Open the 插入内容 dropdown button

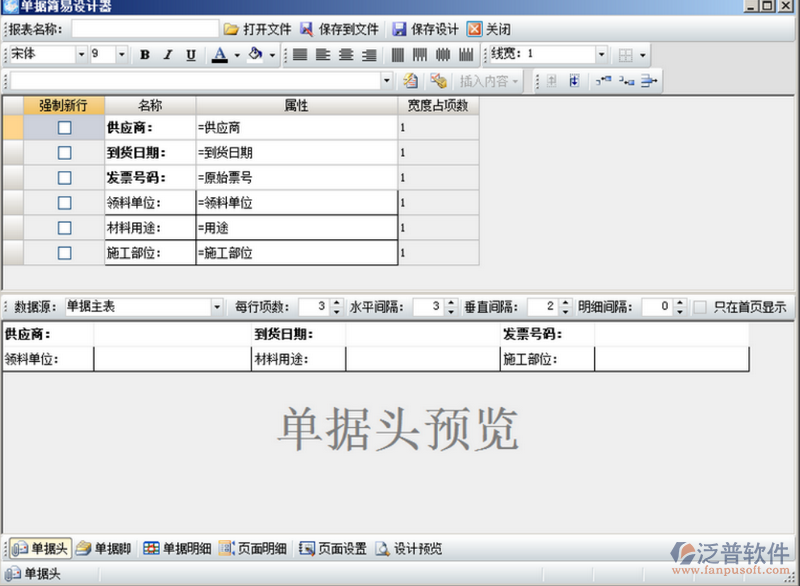tap(488, 81)
